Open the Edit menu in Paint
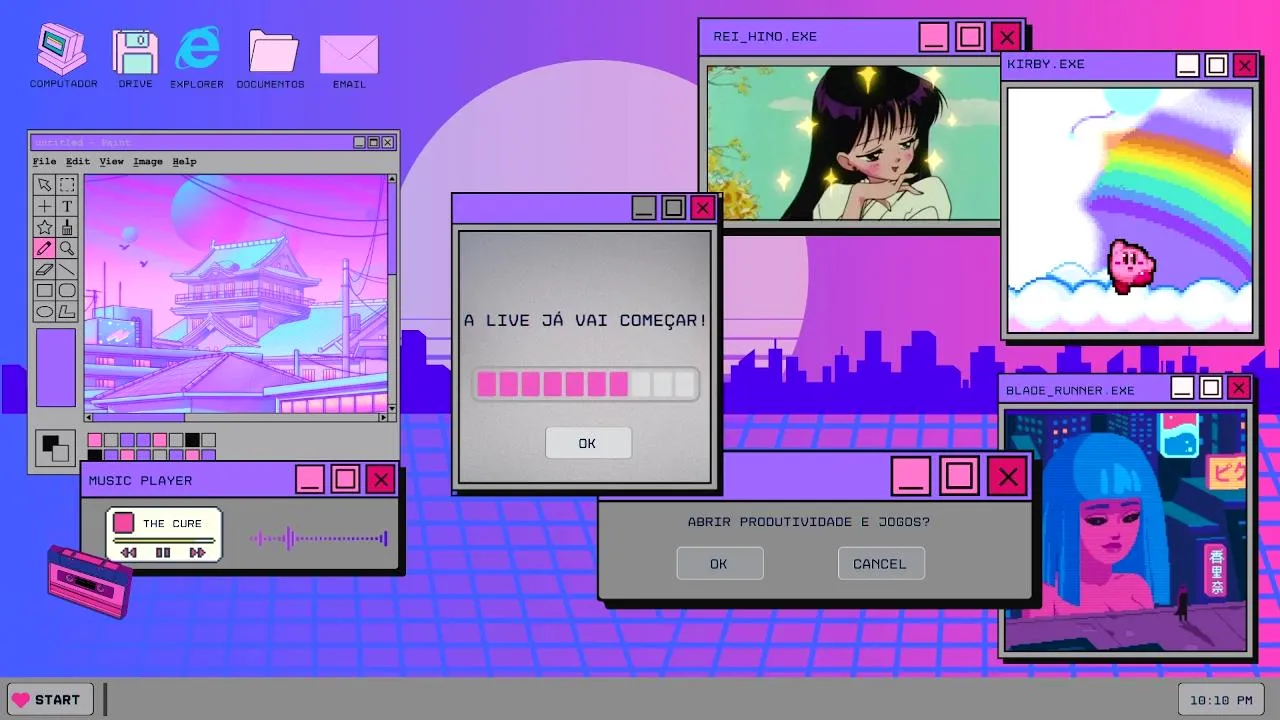Viewport: 1280px width, 720px height. click(78, 161)
